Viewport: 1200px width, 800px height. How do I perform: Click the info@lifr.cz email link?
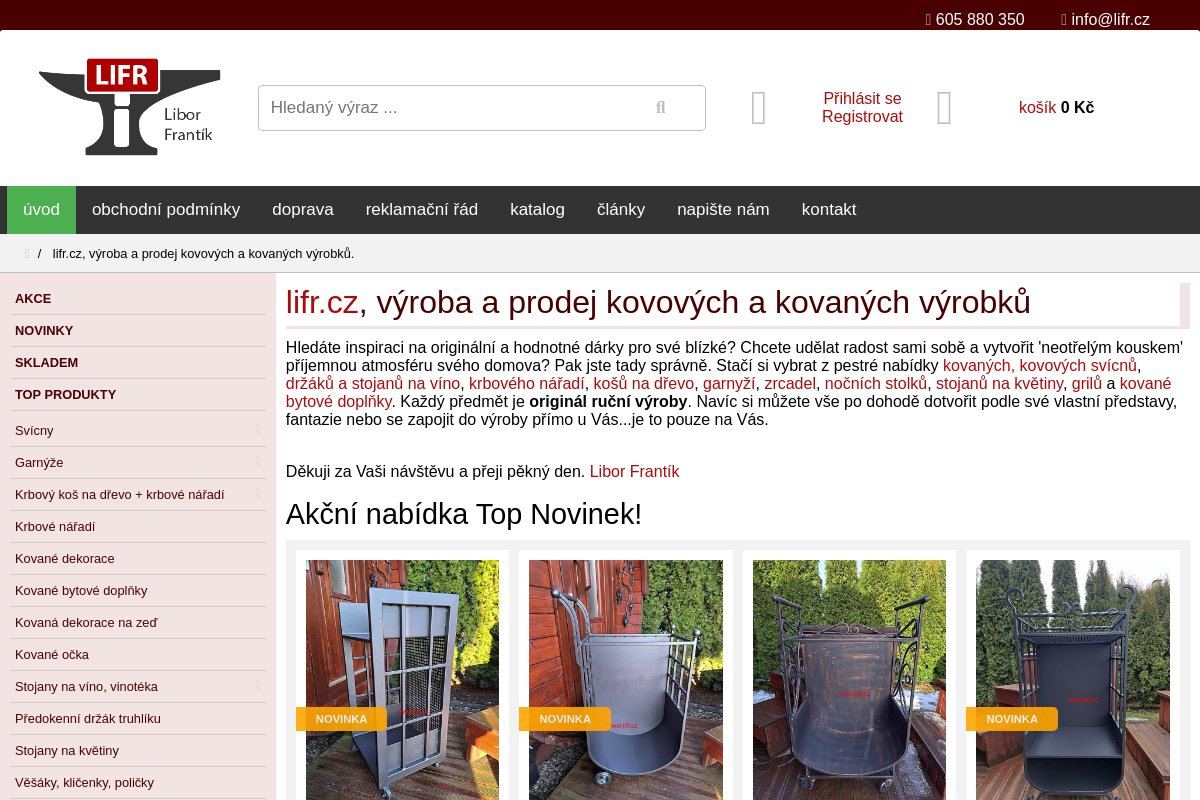pyautogui.click(x=1110, y=19)
